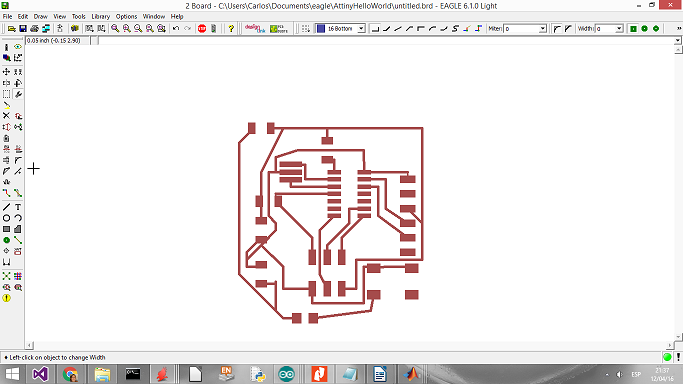Click the Windows Start button
The image size is (683, 384).
click(12, 374)
